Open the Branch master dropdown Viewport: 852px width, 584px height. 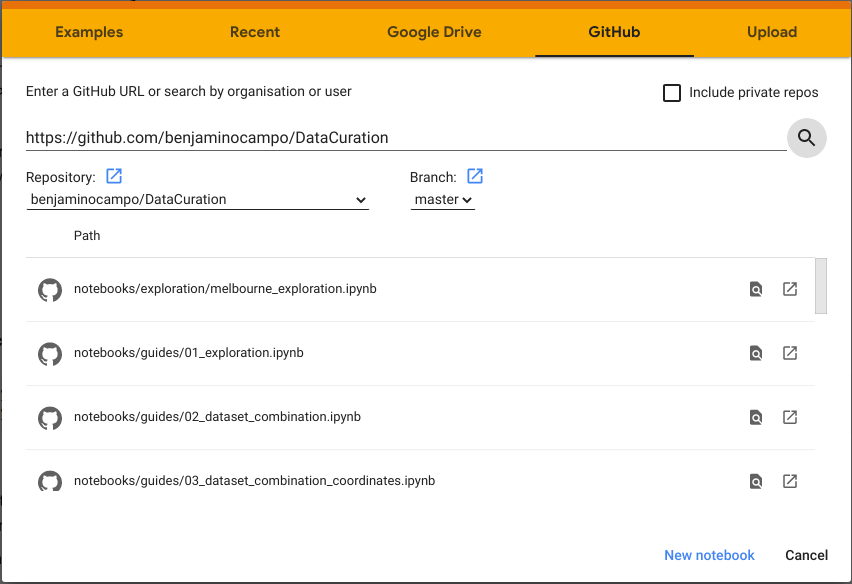click(x=443, y=200)
